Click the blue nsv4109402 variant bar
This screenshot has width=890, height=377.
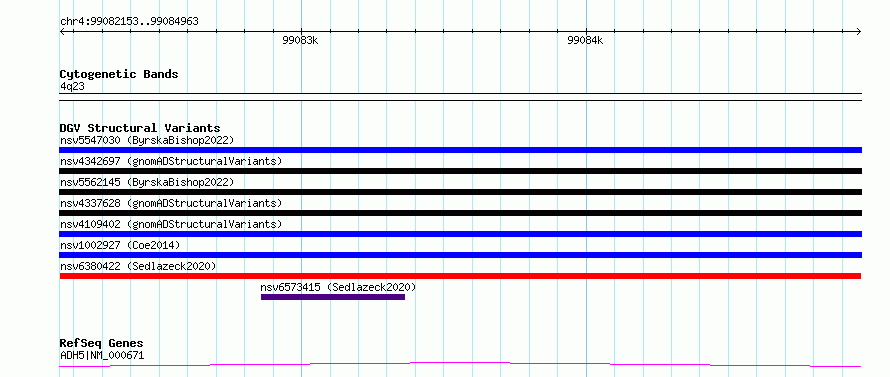[x=460, y=234]
